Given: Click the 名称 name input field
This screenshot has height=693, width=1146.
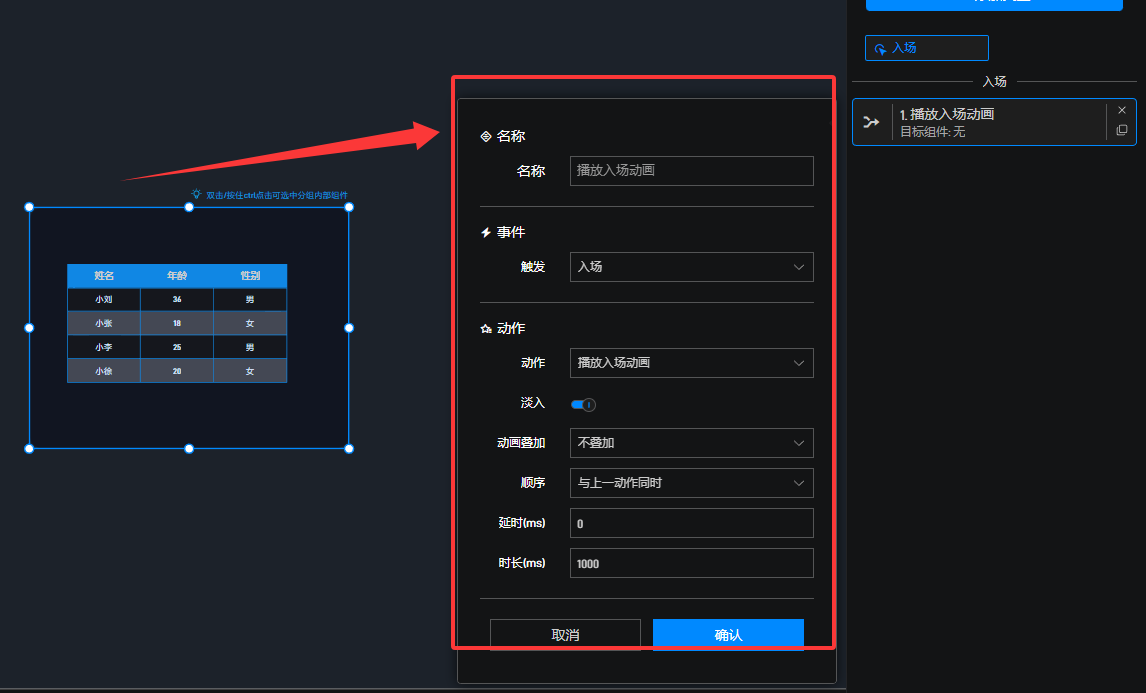Looking at the screenshot, I should click(x=691, y=171).
